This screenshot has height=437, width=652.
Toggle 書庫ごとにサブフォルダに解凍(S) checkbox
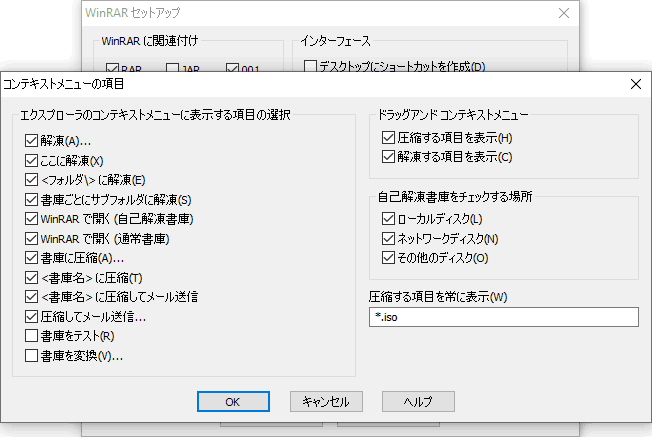point(32,200)
